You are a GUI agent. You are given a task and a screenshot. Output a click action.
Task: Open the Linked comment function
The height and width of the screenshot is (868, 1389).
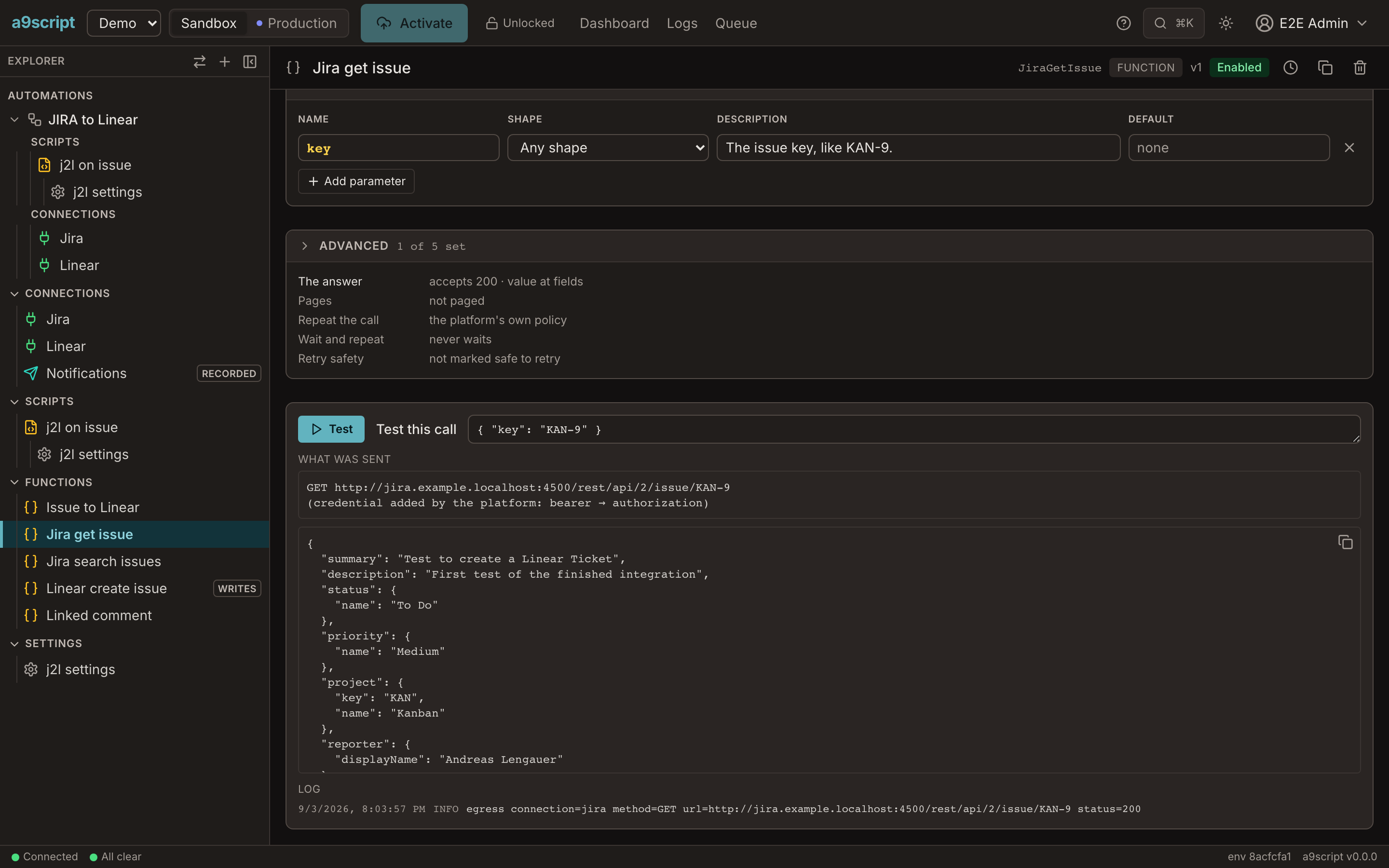99,615
